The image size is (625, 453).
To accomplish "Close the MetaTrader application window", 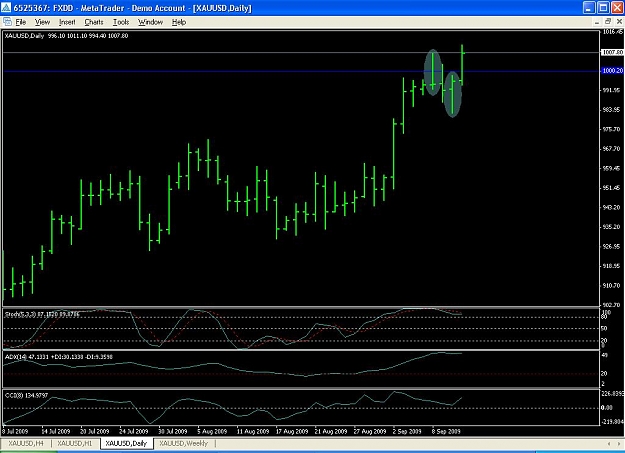I will coord(617,8).
